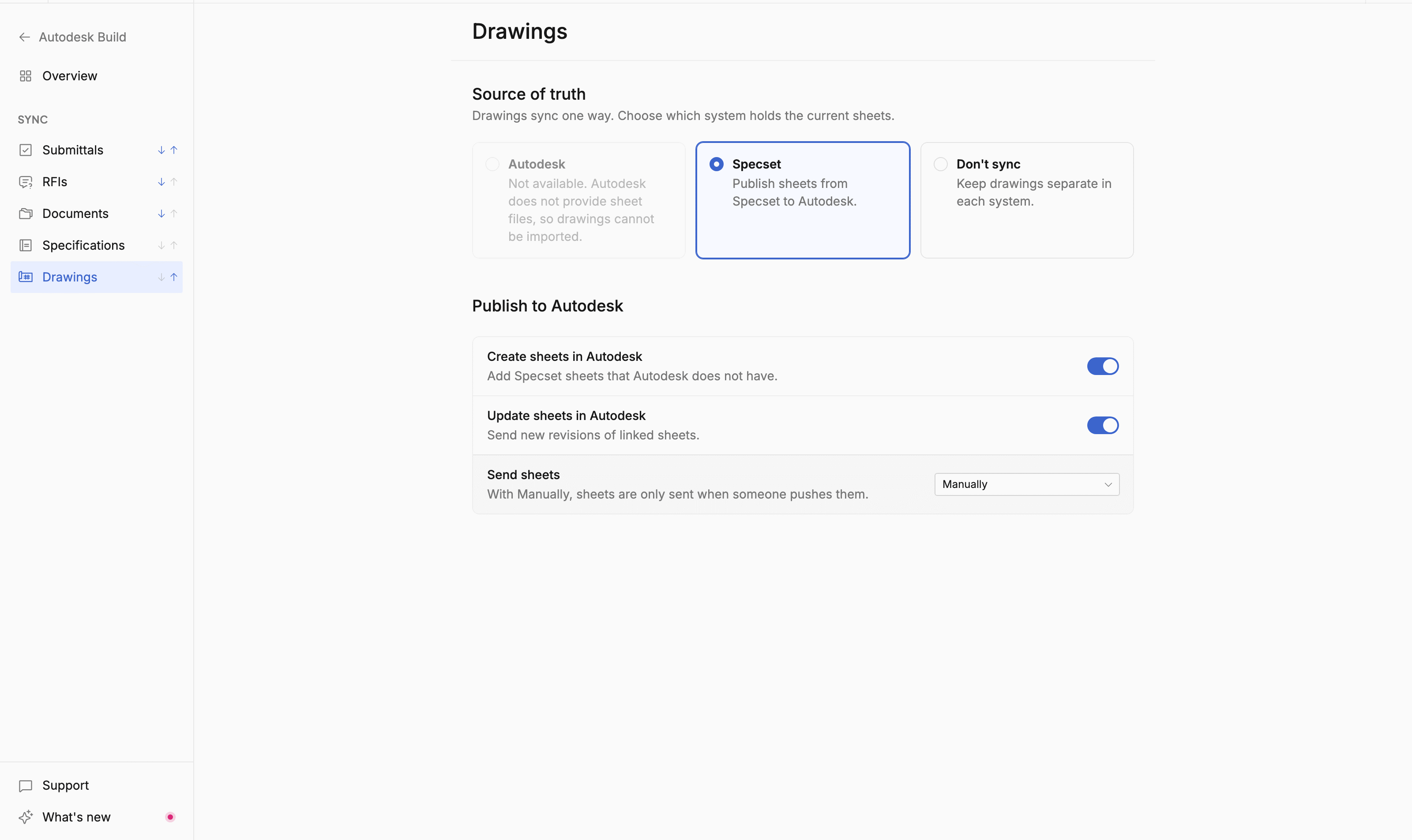Select the disabled Autodesk radio button

[x=492, y=164]
